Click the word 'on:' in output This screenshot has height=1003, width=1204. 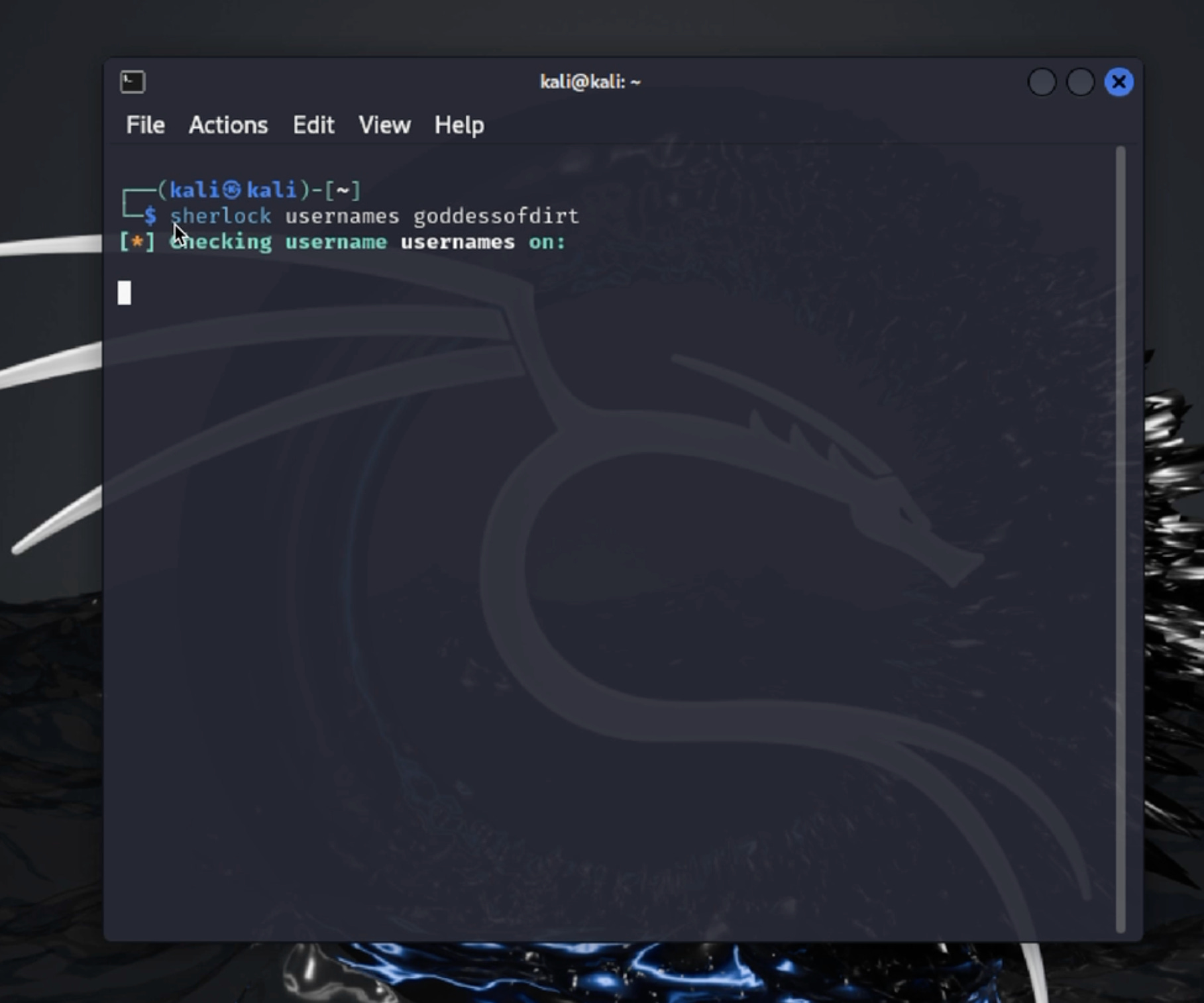click(x=547, y=242)
